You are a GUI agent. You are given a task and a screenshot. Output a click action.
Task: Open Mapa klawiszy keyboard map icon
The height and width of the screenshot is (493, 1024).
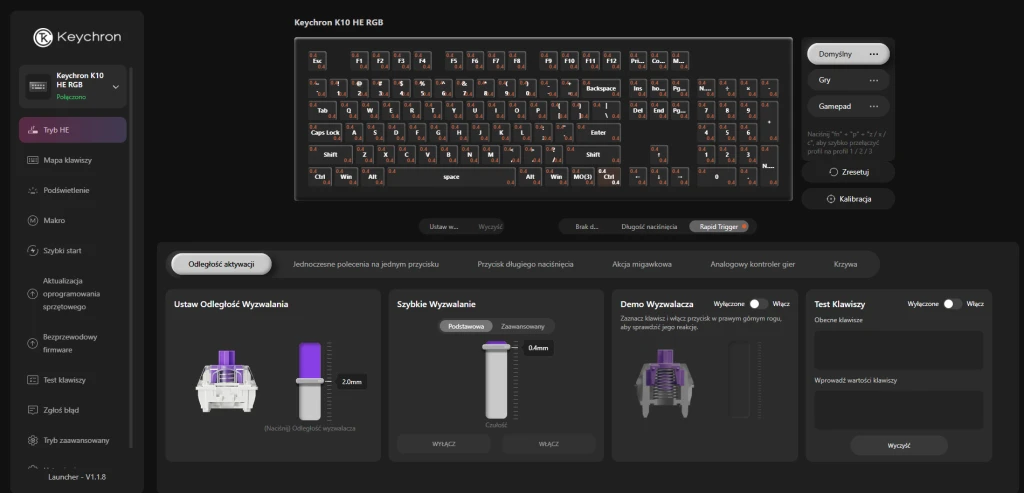click(x=33, y=160)
